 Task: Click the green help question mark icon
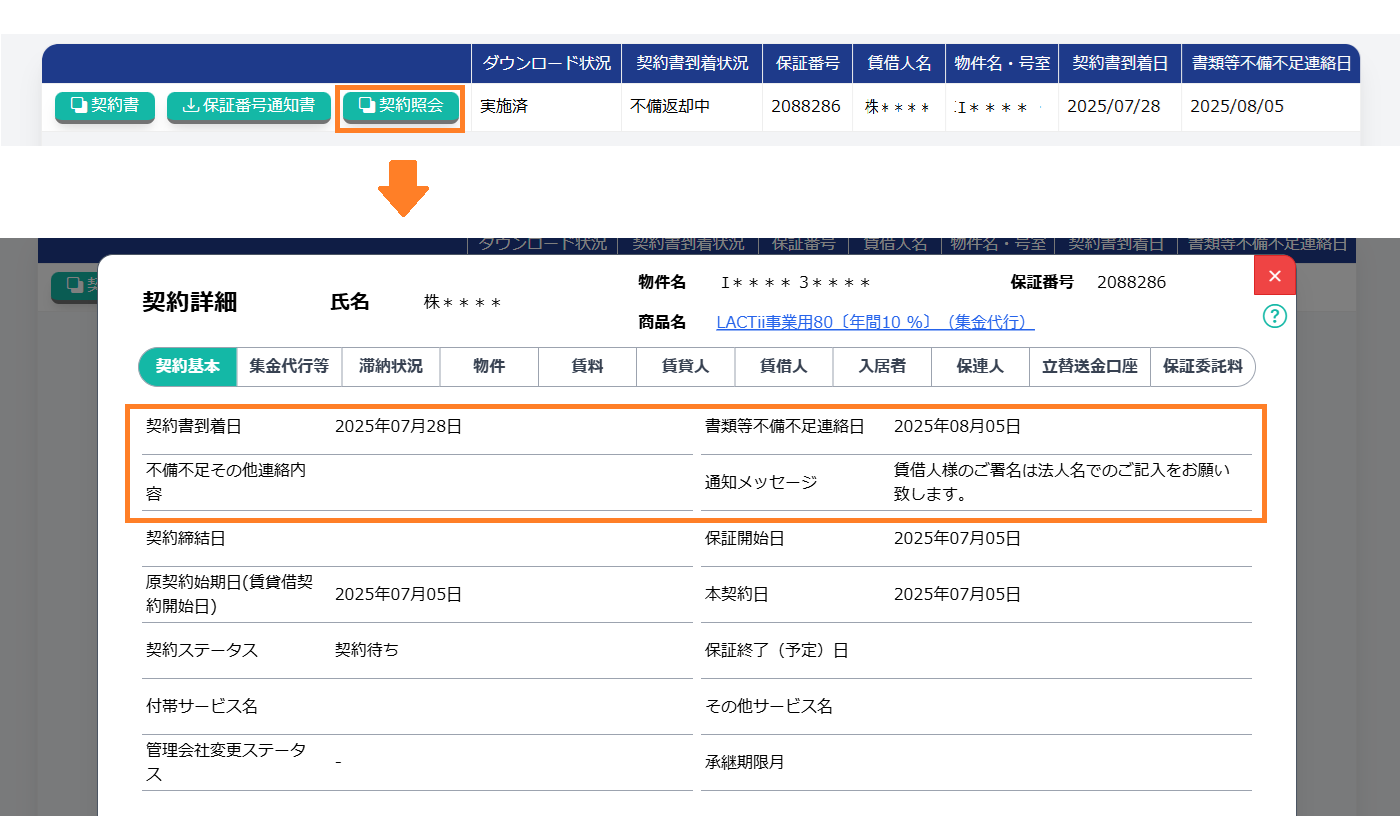[1274, 317]
